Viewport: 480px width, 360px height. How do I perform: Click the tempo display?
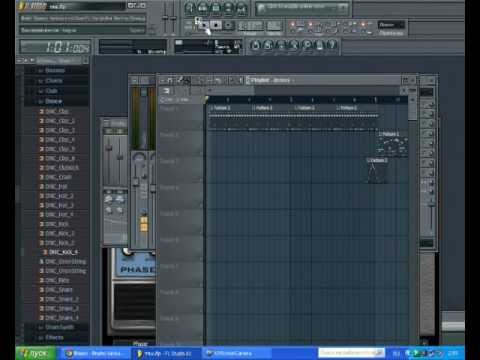[x=251, y=25]
